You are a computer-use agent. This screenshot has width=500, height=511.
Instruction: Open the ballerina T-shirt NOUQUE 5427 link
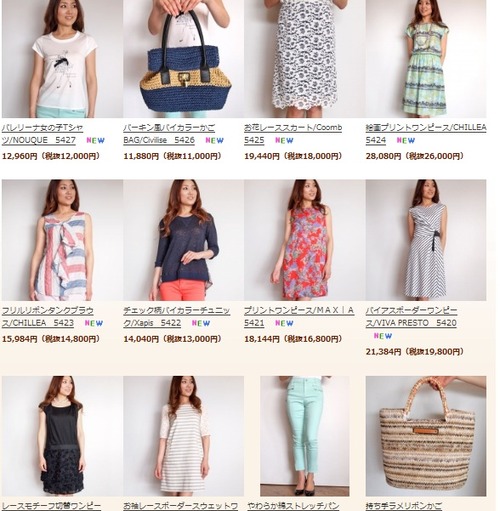(x=42, y=134)
